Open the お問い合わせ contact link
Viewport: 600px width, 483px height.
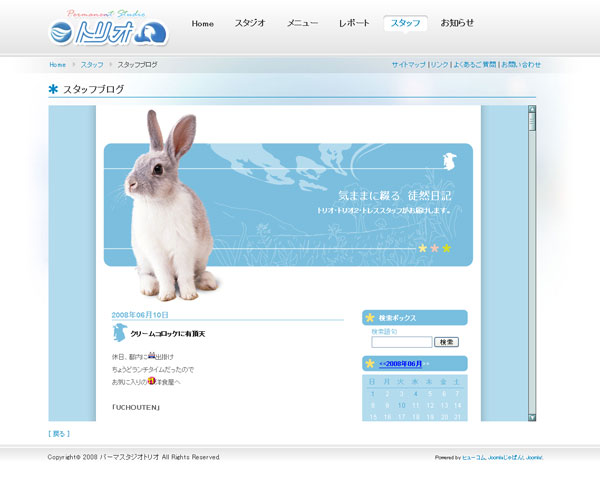(x=521, y=64)
